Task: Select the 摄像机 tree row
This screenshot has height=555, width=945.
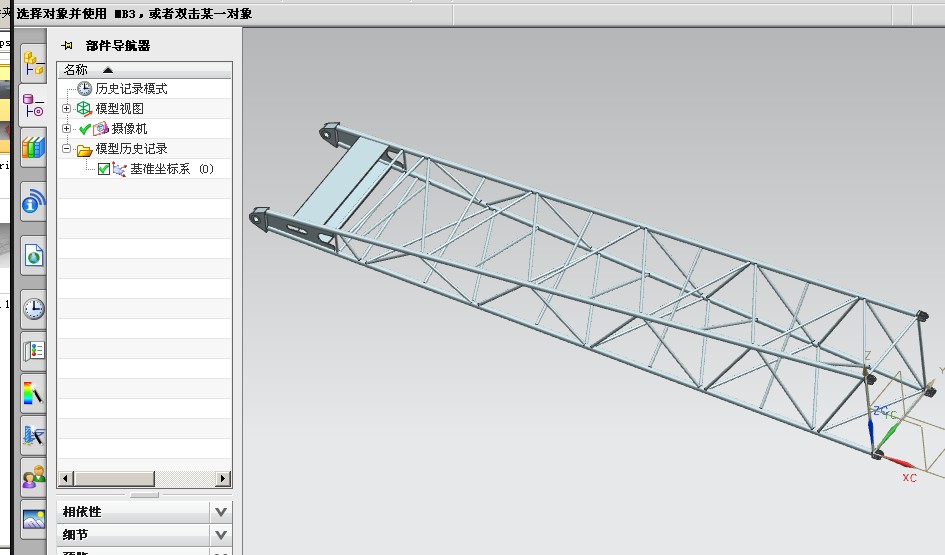Action: pos(145,128)
